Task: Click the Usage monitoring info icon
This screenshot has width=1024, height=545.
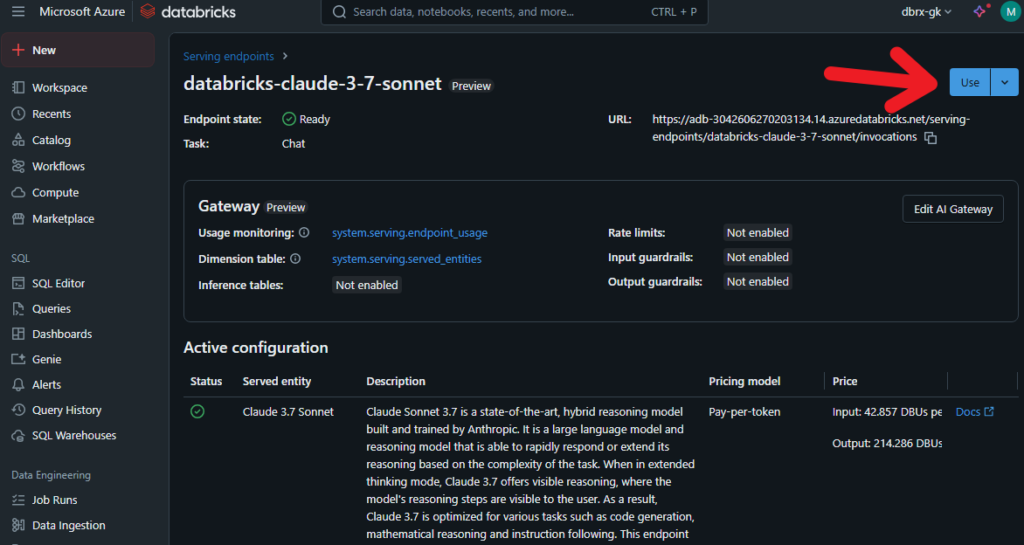Action: tap(304, 232)
